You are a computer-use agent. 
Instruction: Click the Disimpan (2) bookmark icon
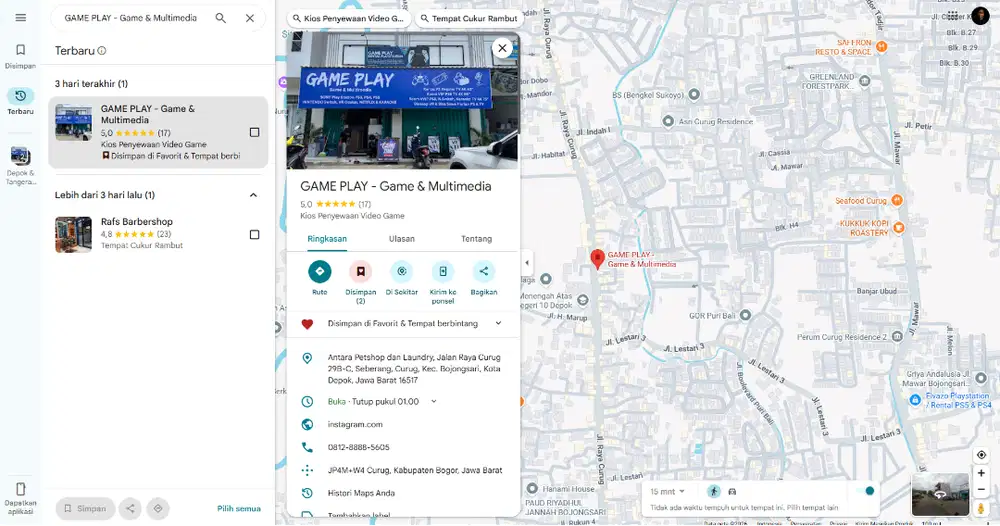360,272
